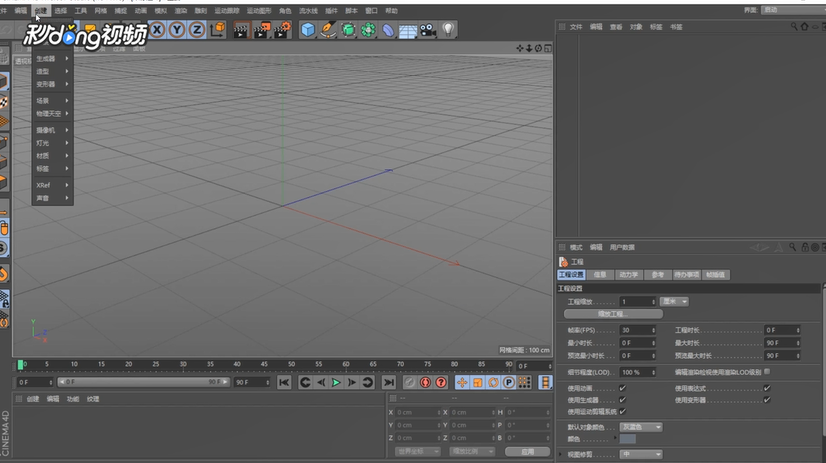
Task: Open the 默认对象颜色 dropdown
Action: (641, 427)
